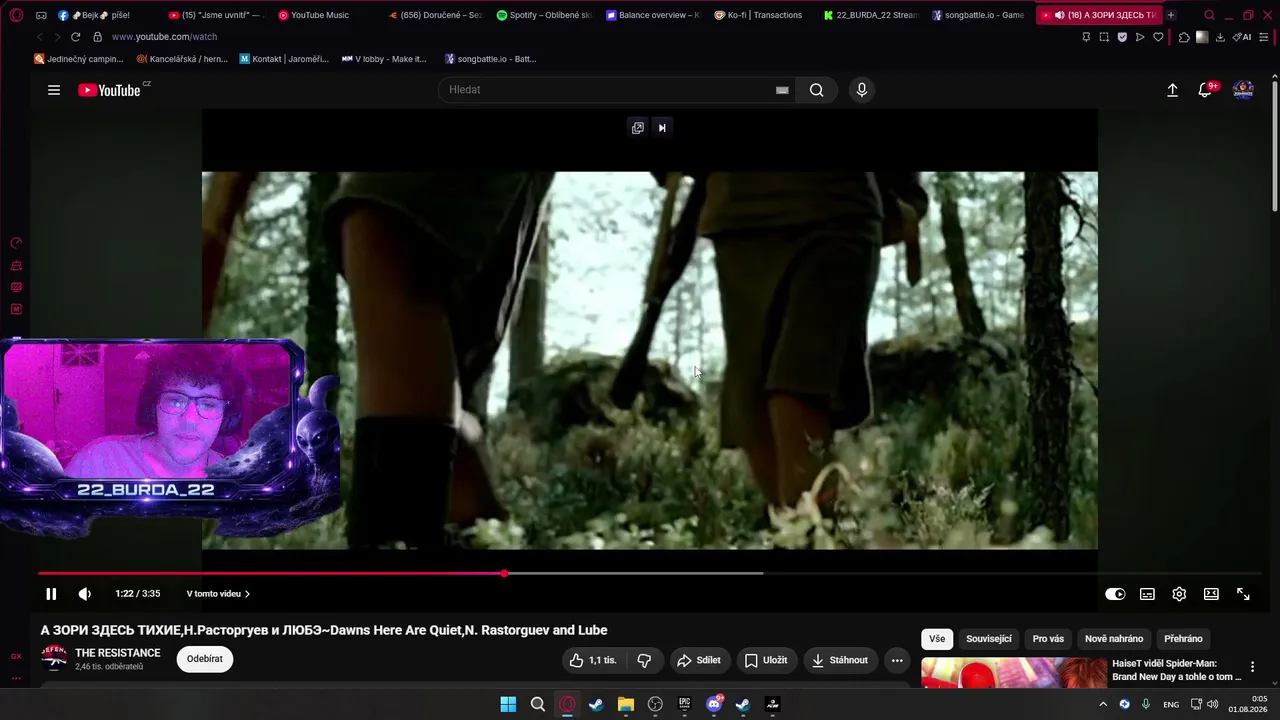Open the 'Jedinečný campin...' bookmark
This screenshot has height=720, width=1280.
coord(79,59)
